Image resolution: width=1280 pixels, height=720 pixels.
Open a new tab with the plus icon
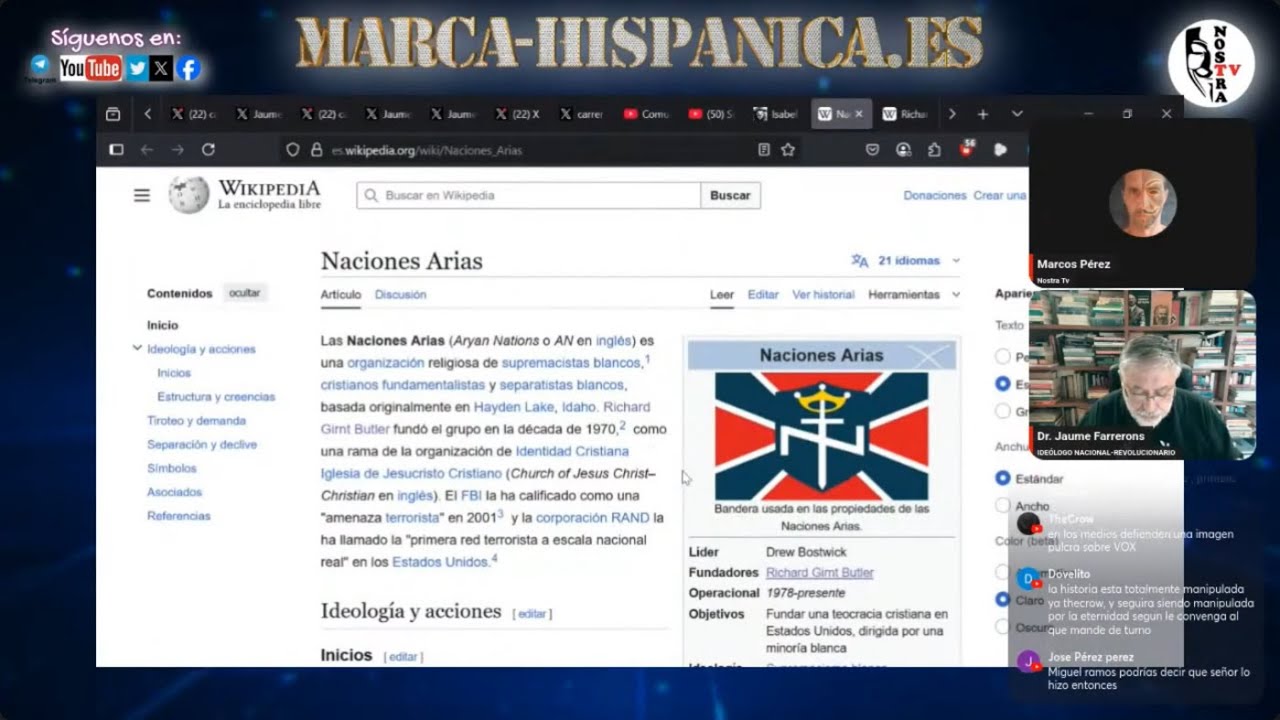click(983, 114)
